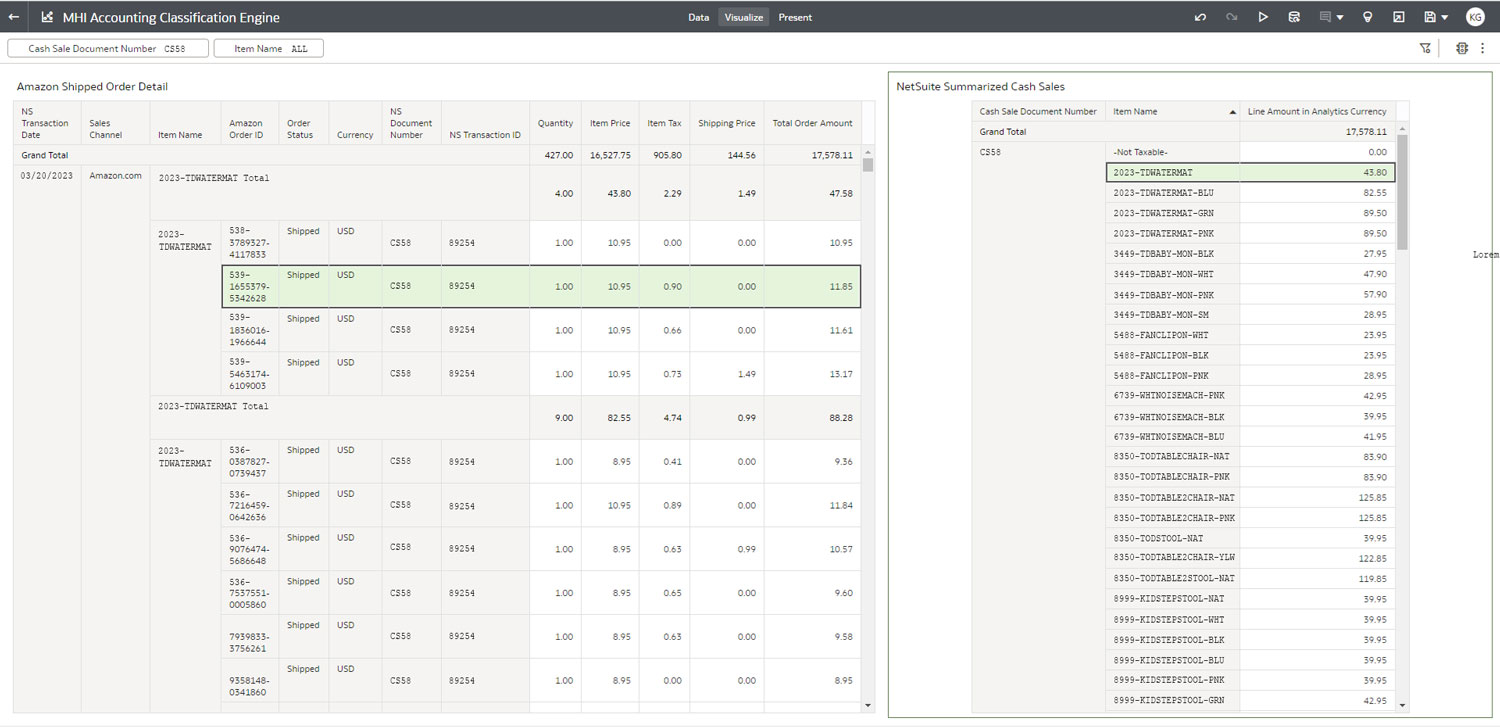Open the insights lightbulb icon
1500x727 pixels.
(1368, 17)
